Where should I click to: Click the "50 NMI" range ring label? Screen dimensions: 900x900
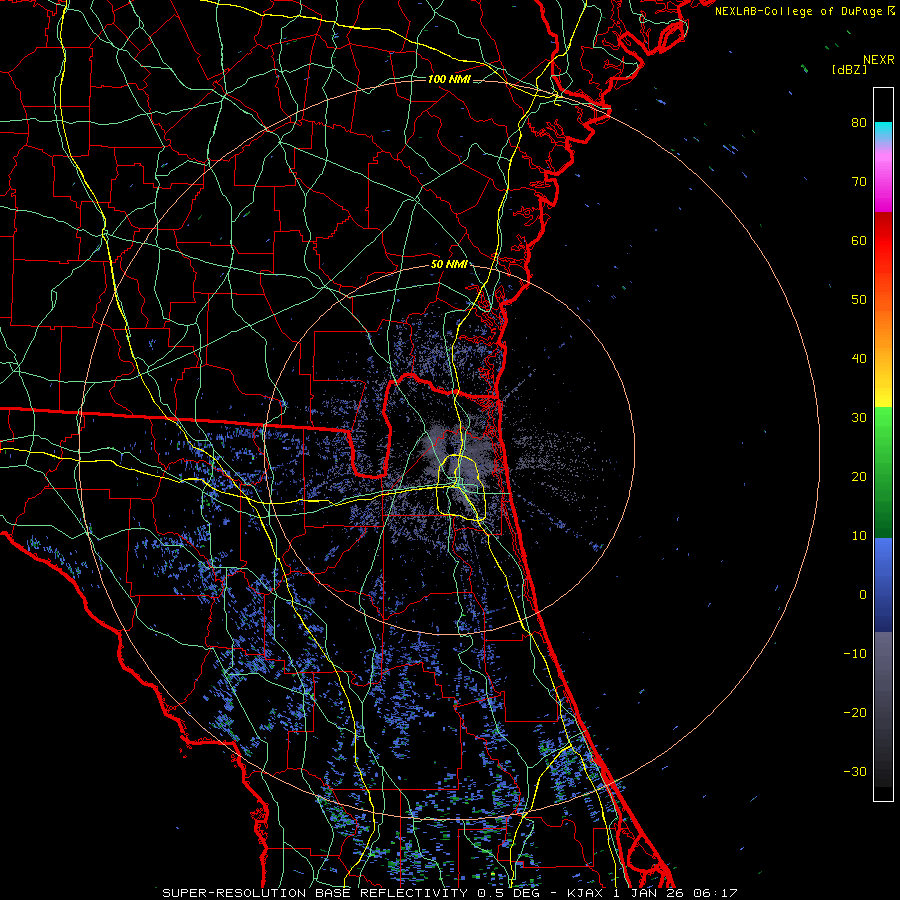[449, 265]
